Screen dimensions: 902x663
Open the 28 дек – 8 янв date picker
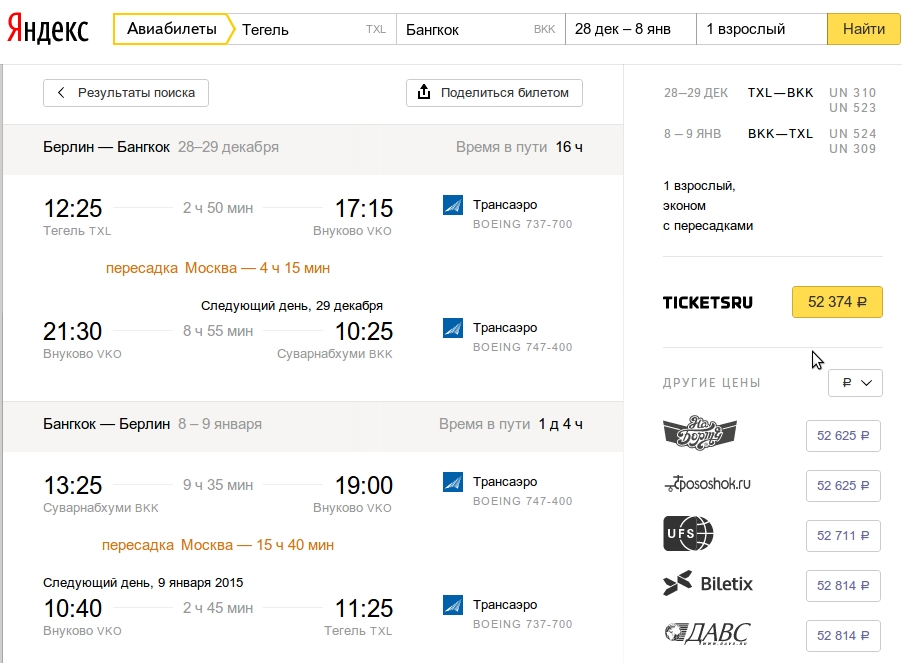point(630,29)
